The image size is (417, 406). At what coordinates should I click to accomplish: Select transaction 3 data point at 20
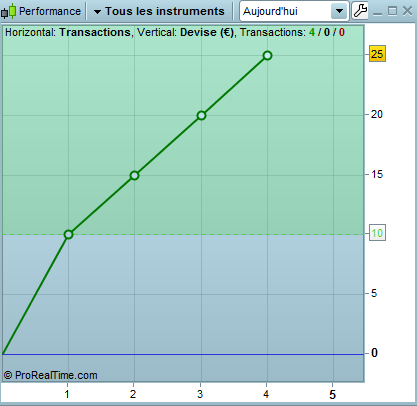coord(201,116)
